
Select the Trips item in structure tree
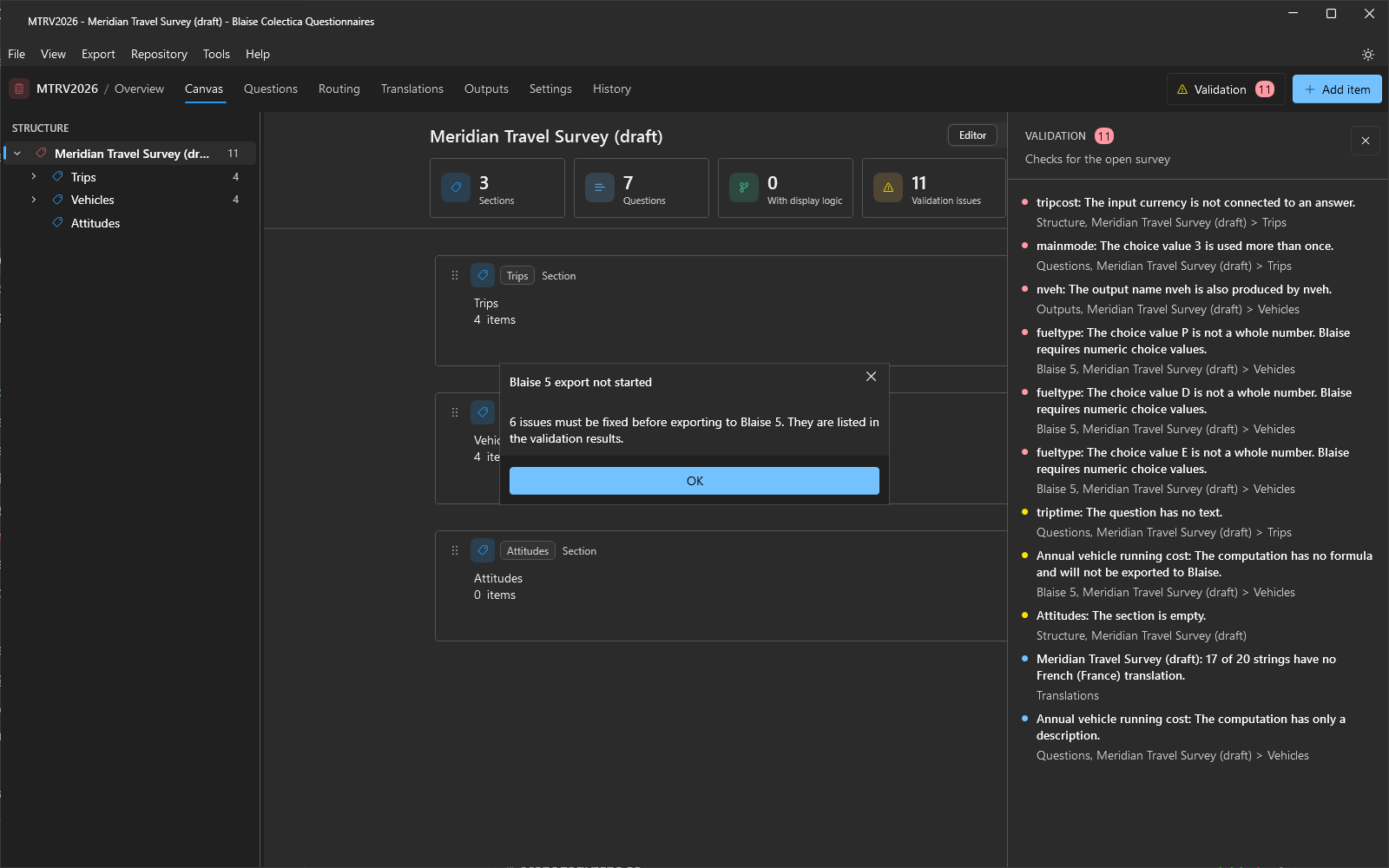(130, 176)
